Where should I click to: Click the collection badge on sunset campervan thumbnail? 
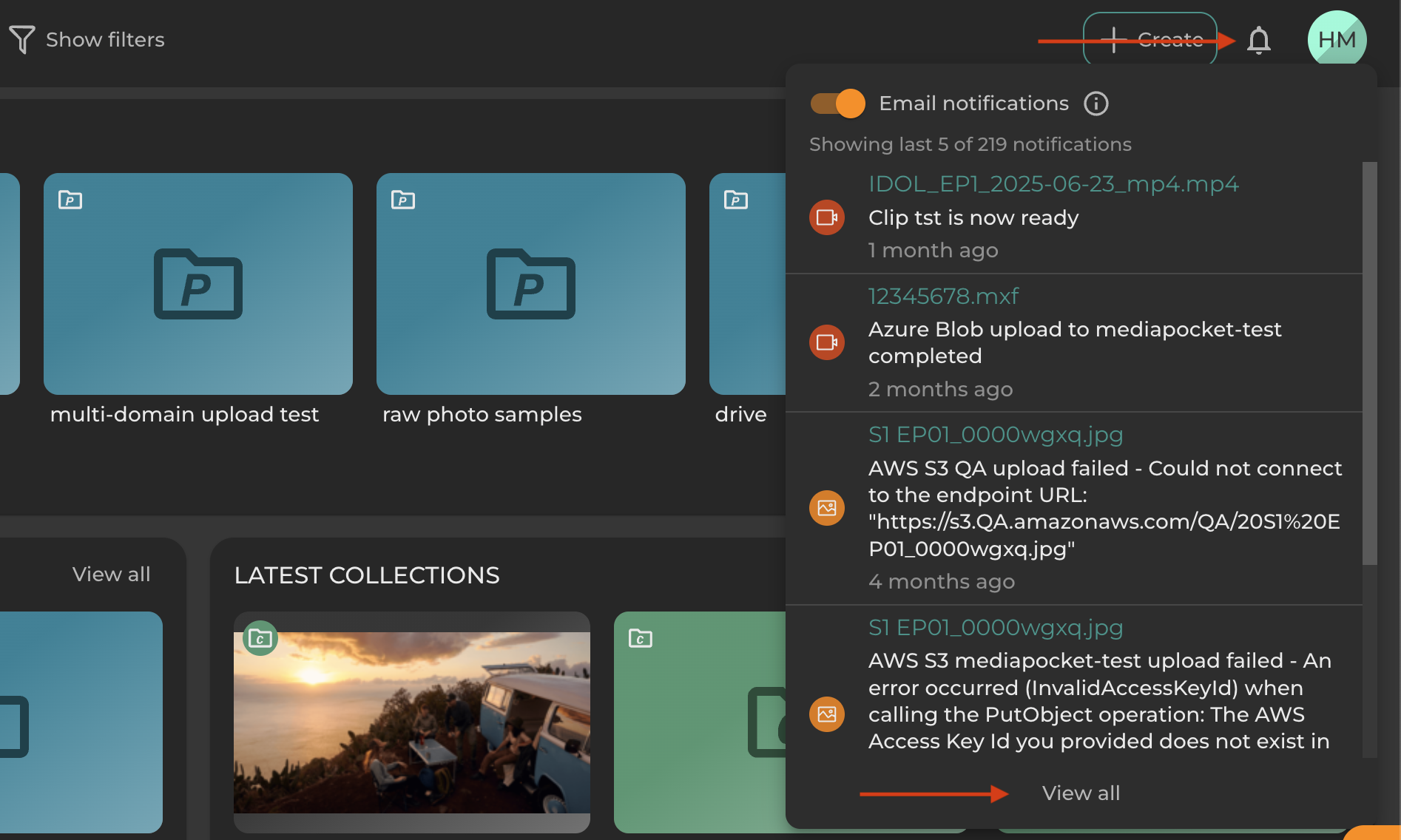[260, 638]
